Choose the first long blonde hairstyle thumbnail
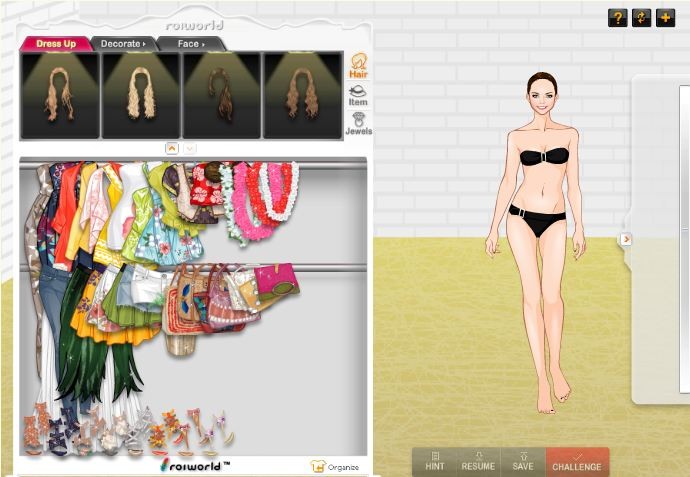Viewport: 690px width, 477px height. 60,96
